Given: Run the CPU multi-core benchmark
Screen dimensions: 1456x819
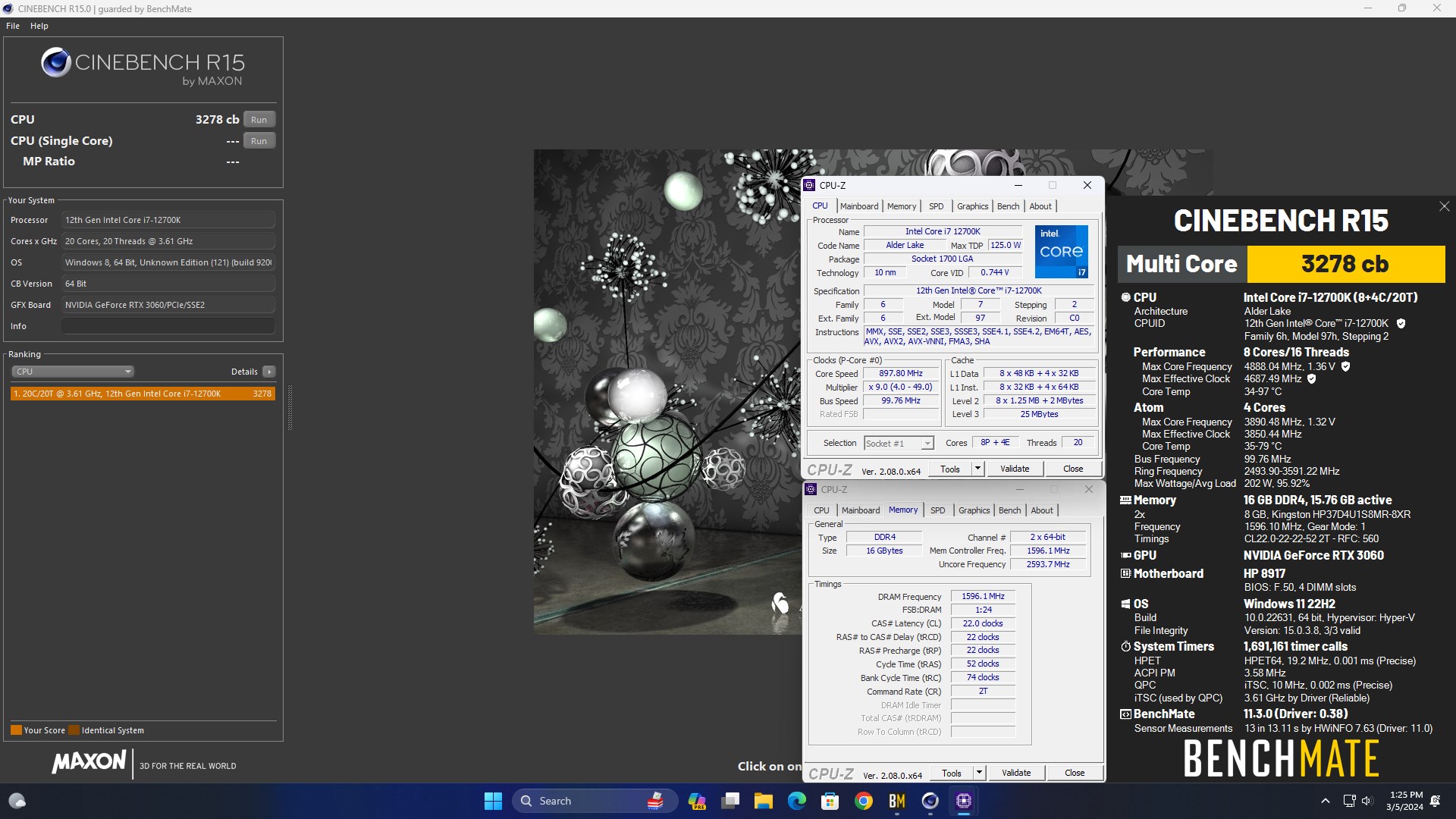Looking at the screenshot, I should tap(259, 120).
